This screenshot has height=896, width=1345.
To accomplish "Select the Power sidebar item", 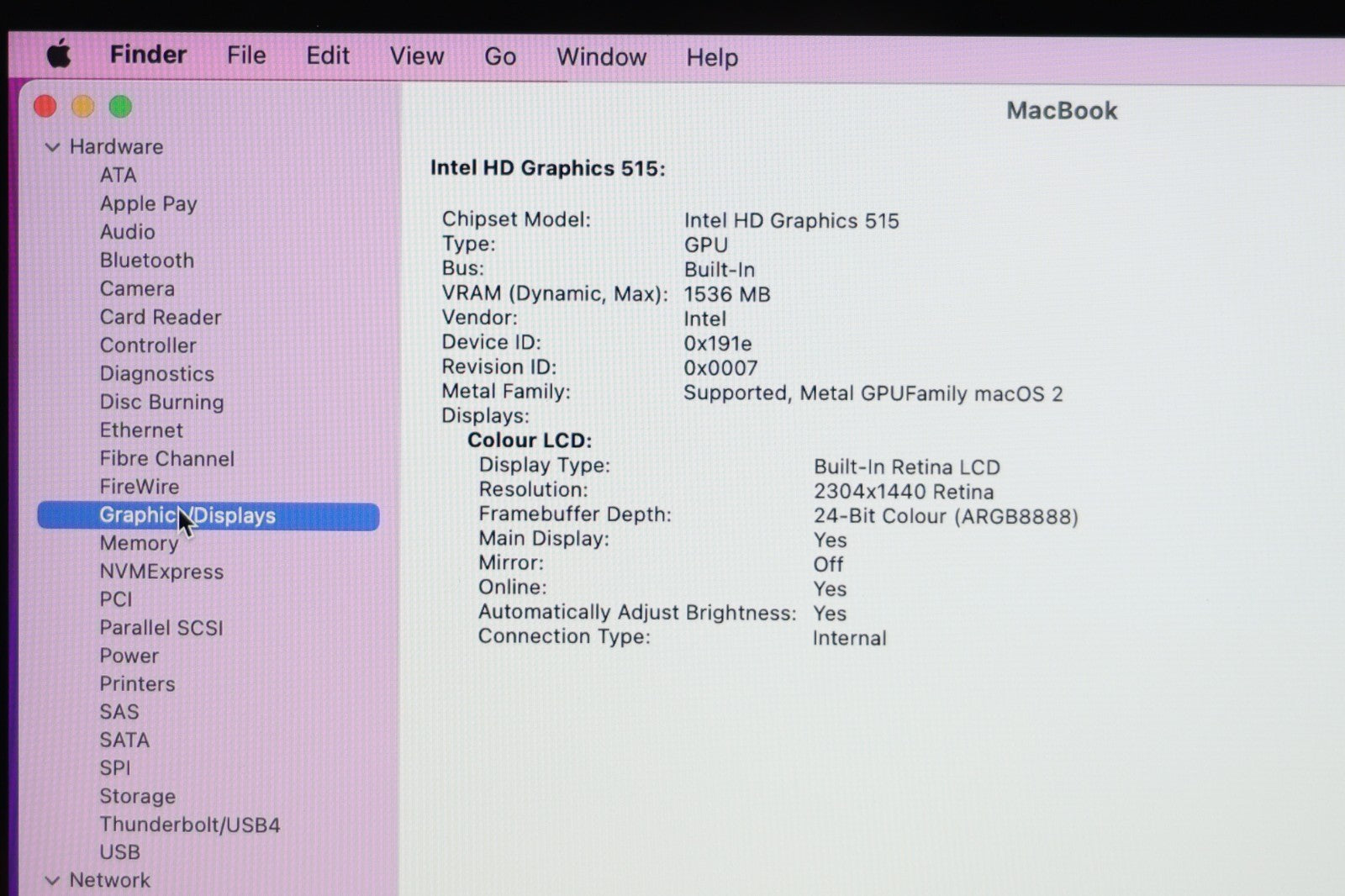I will click(x=129, y=656).
